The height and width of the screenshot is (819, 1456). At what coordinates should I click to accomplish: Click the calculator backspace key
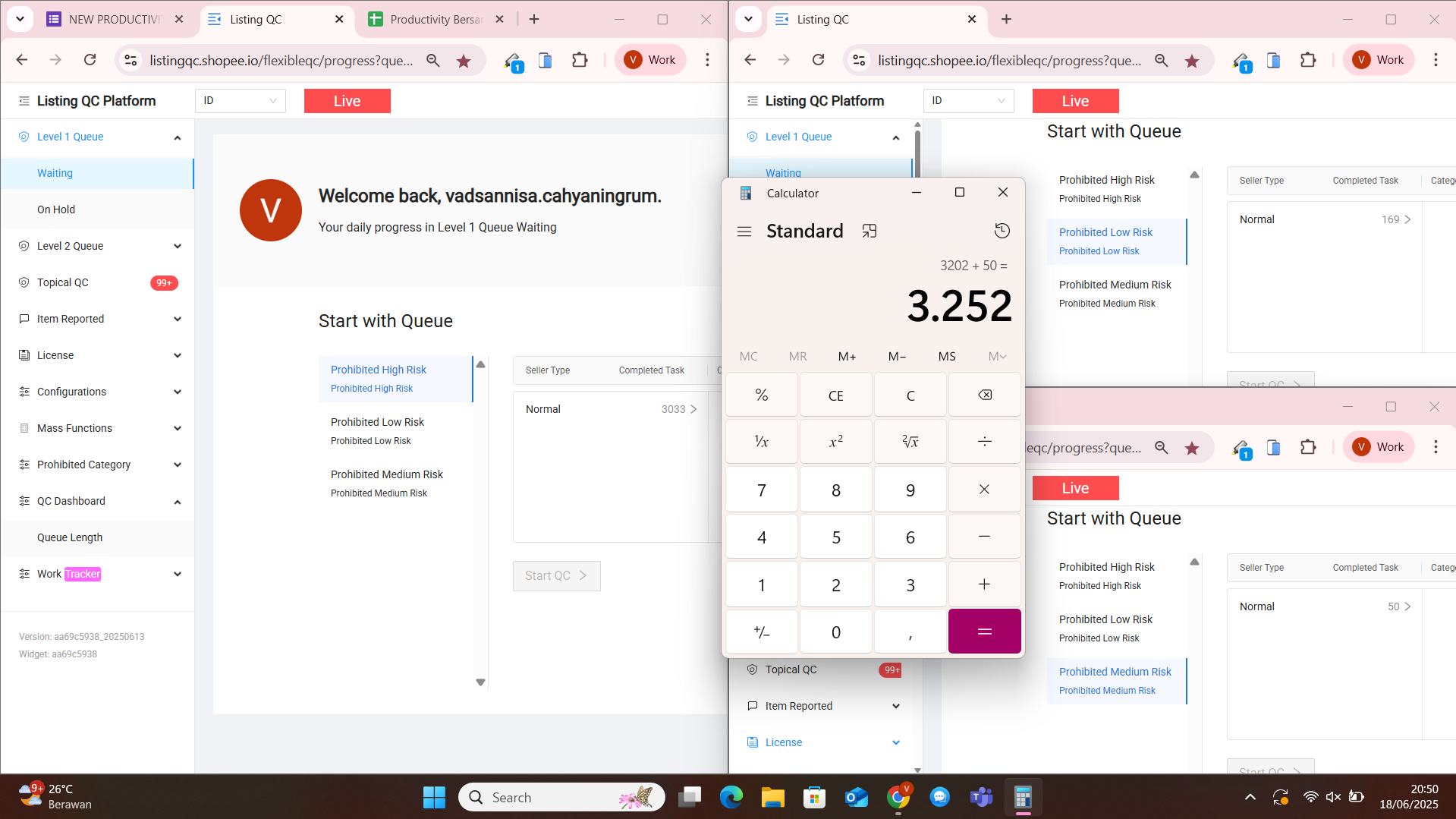[984, 395]
